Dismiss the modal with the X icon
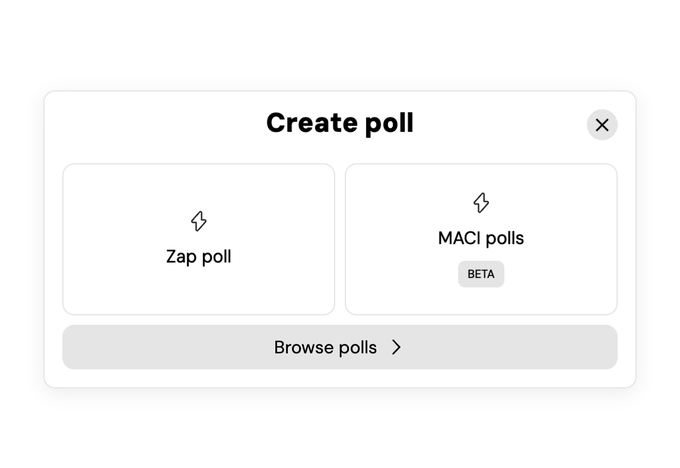 click(x=602, y=125)
